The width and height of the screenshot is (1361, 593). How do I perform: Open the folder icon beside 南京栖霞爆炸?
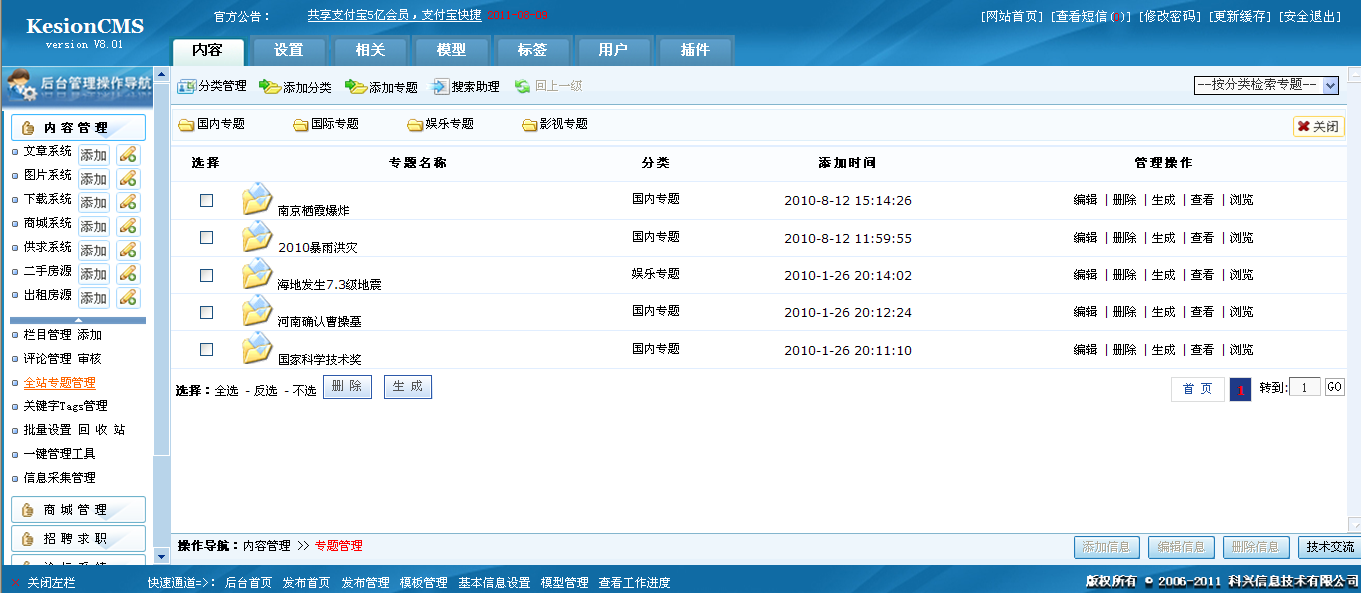click(256, 198)
